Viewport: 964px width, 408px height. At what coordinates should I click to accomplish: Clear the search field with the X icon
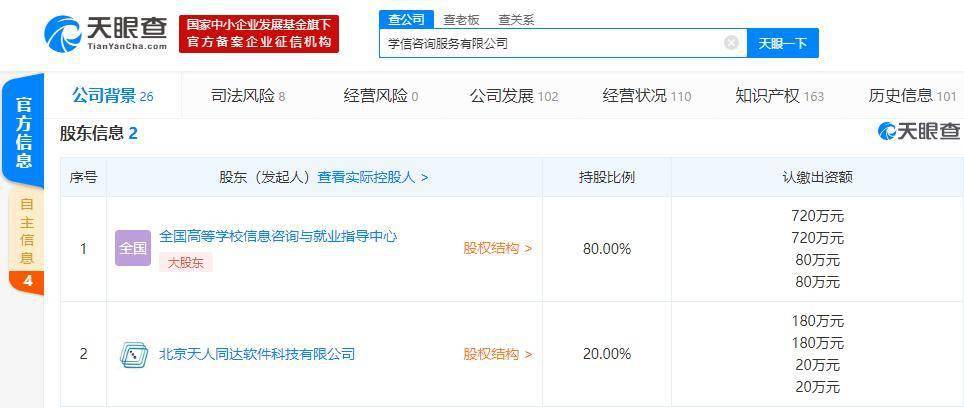click(731, 43)
